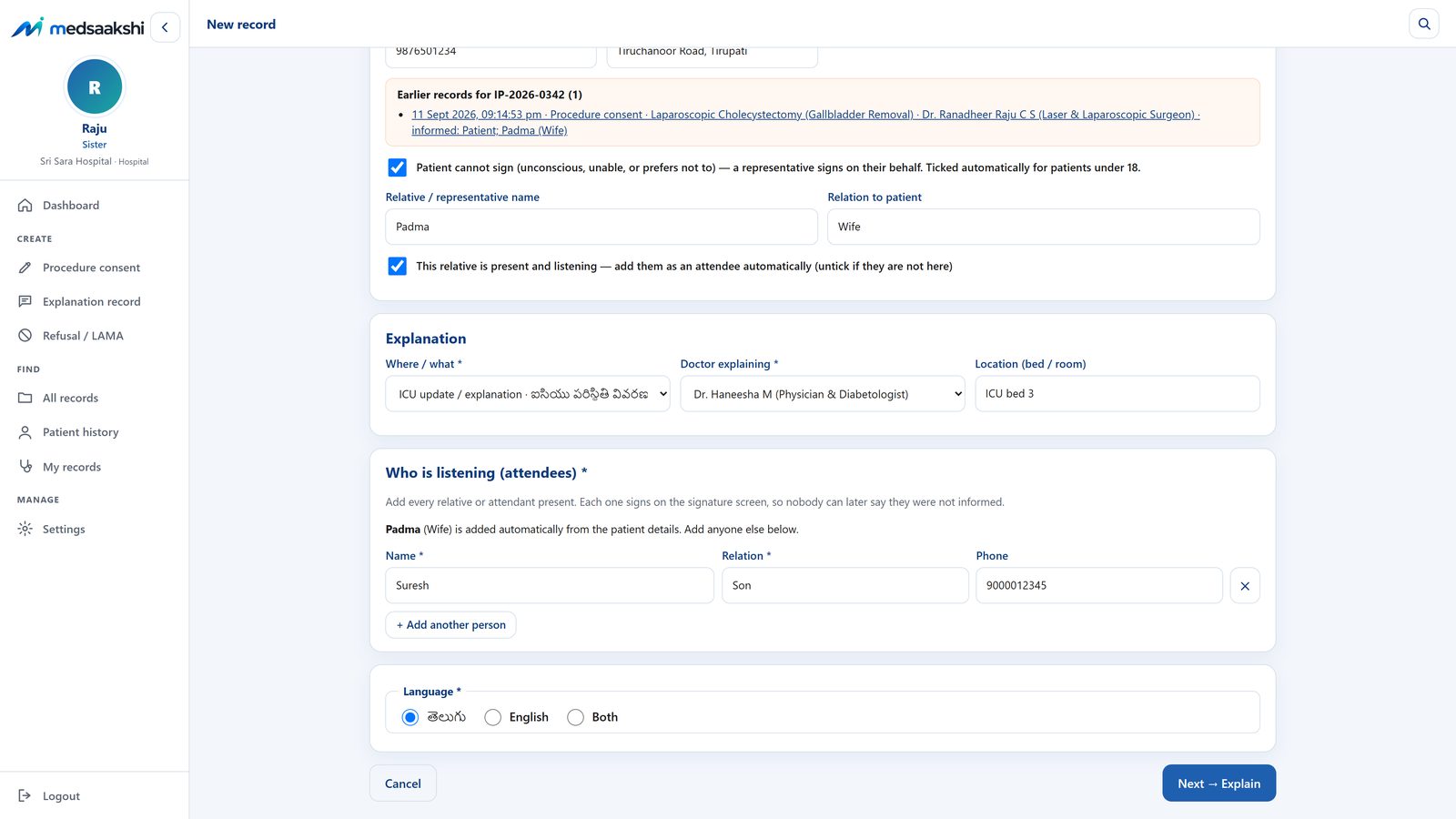This screenshot has width=1456, height=819.
Task: Untick the 'Patient cannot sign' checkbox
Action: 398,167
